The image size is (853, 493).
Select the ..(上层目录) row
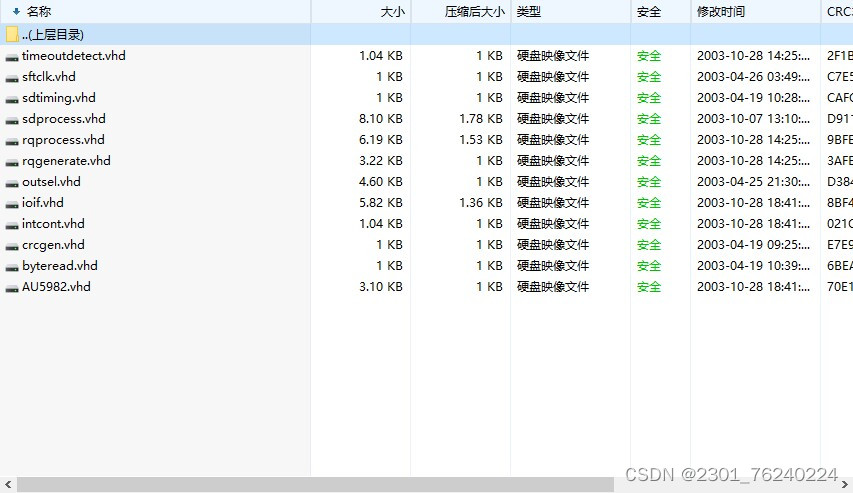[426, 34]
